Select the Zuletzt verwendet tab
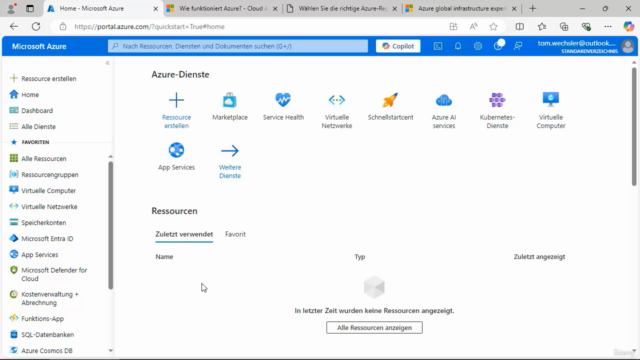Screen dimensions: 640x360 click(x=184, y=234)
